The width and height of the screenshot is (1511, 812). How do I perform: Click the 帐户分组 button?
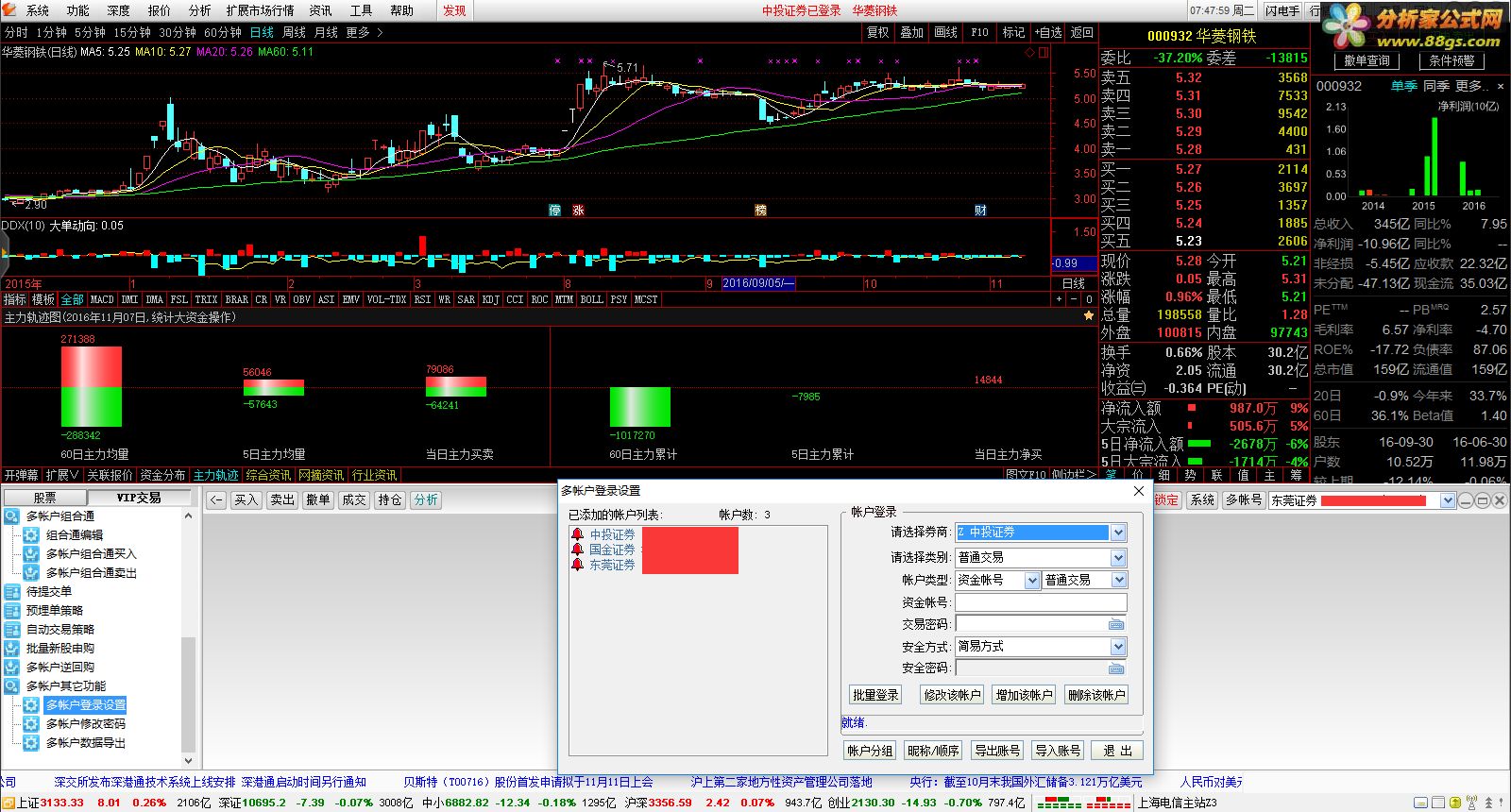[870, 751]
